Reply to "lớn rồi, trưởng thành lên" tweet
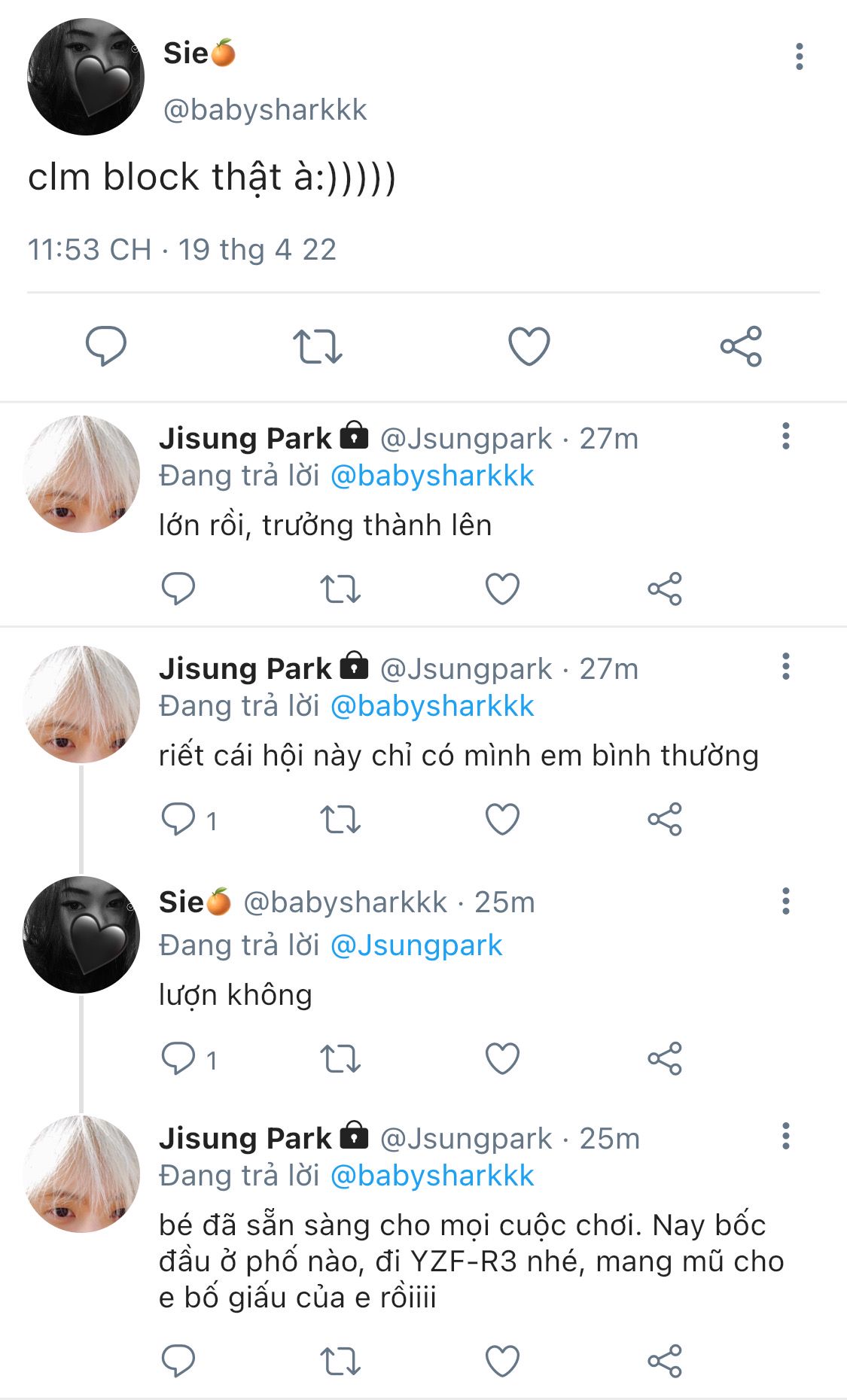This screenshot has width=847, height=1400. click(x=178, y=589)
